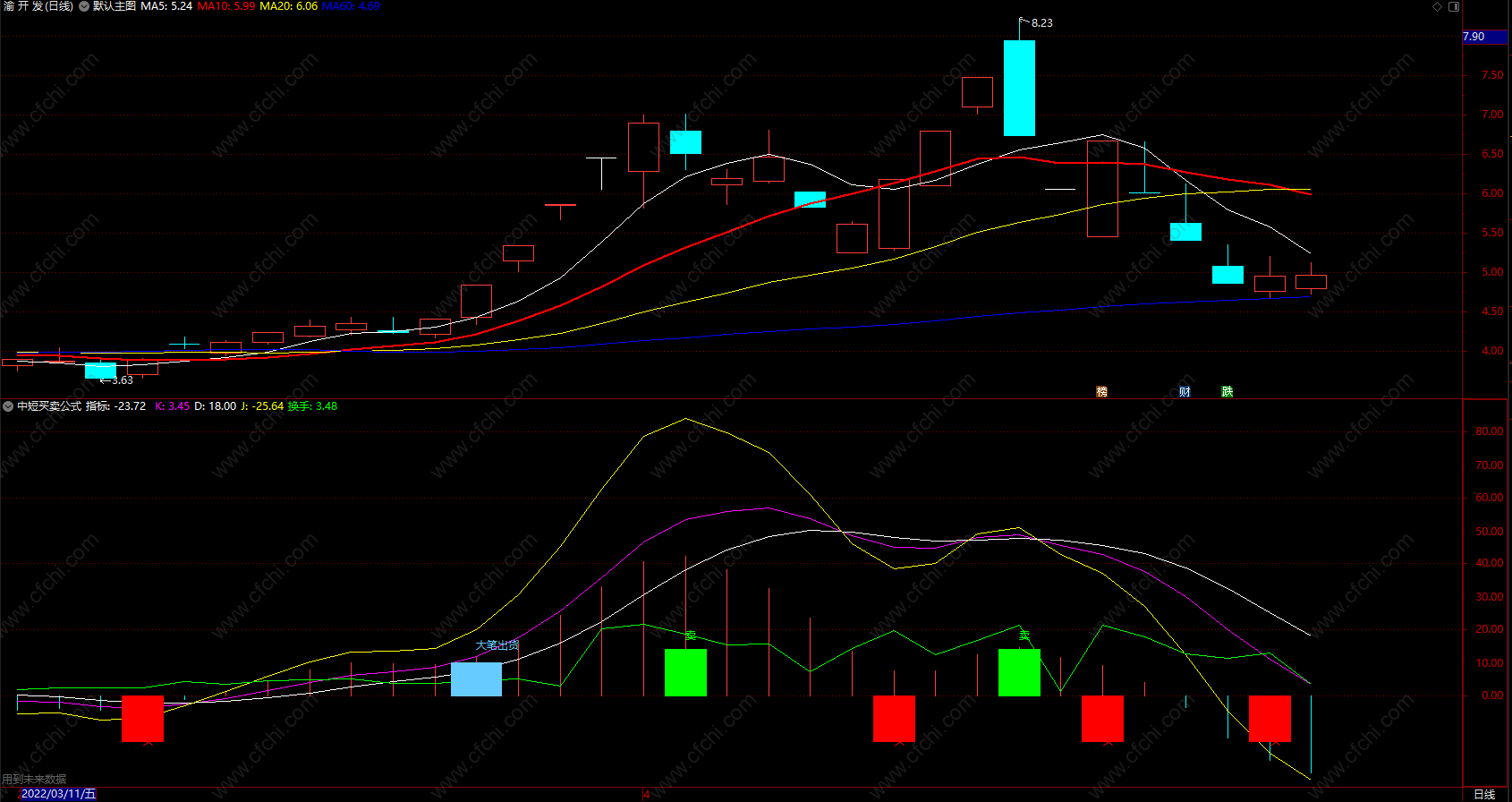The width and height of the screenshot is (1512, 802).
Task: Click the diamond icon at top right
Action: click(x=1438, y=6)
